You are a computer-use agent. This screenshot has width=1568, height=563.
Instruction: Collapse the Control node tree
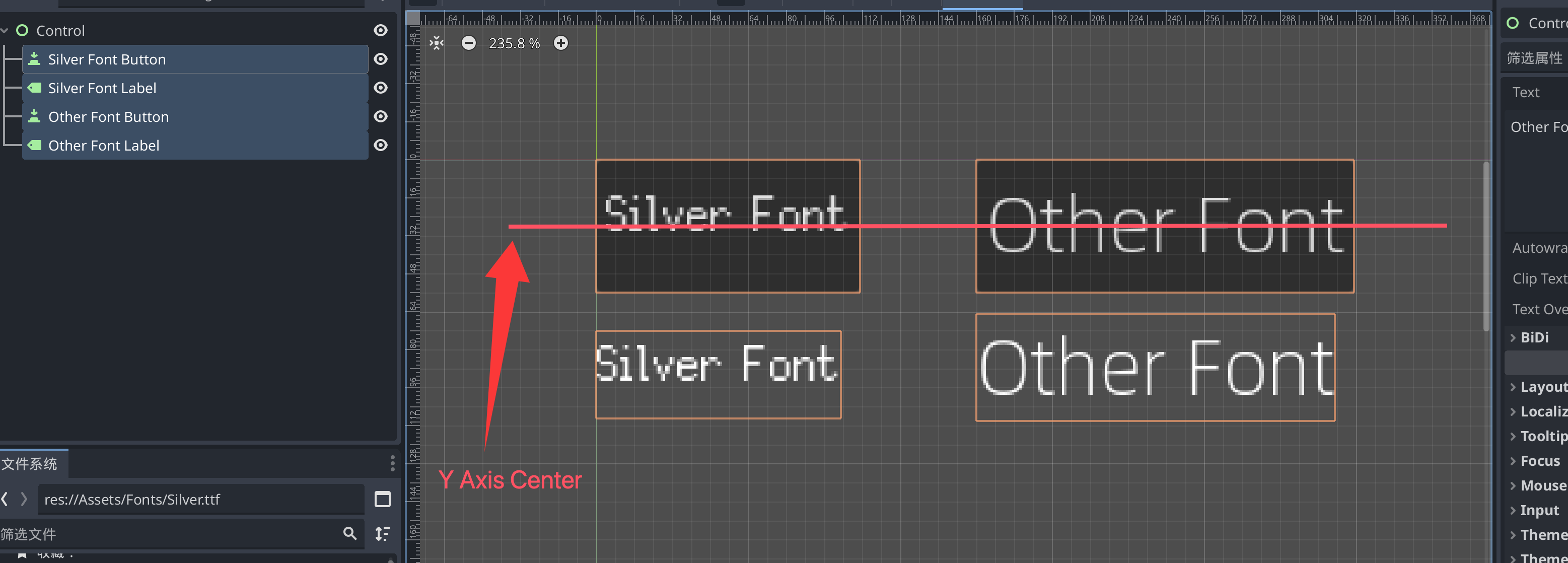tap(5, 30)
